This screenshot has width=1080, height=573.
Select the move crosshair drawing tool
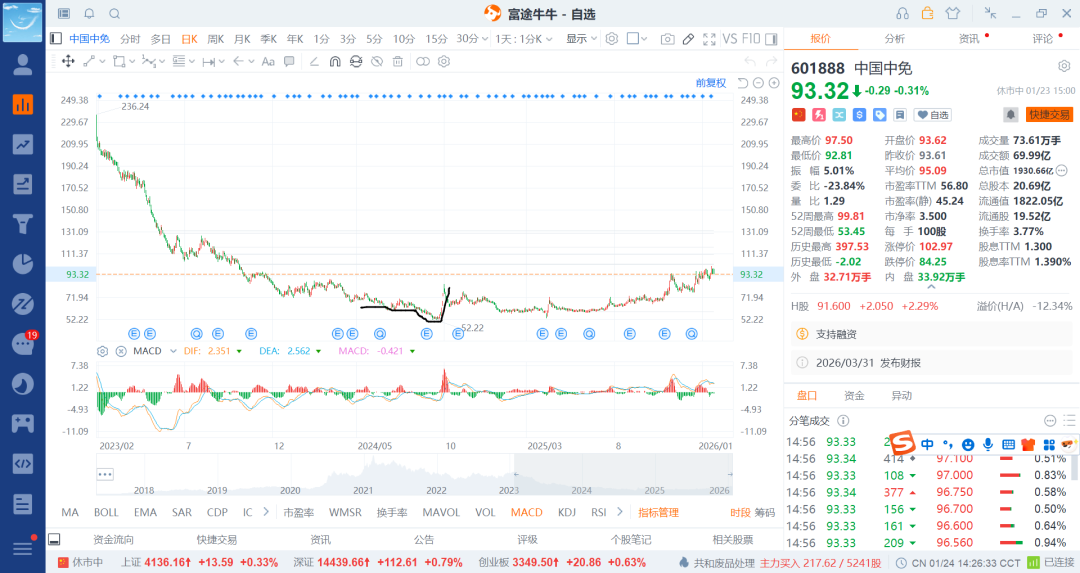(68, 61)
